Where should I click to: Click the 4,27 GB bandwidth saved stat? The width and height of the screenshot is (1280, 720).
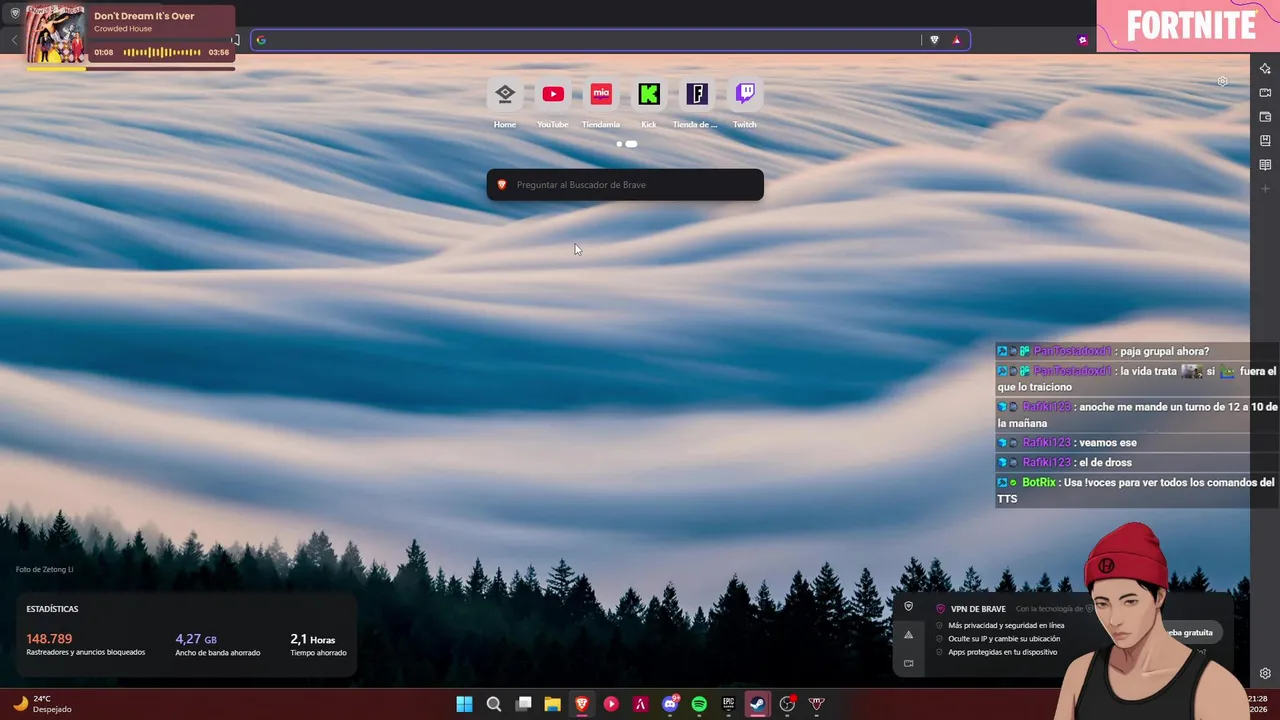217,645
